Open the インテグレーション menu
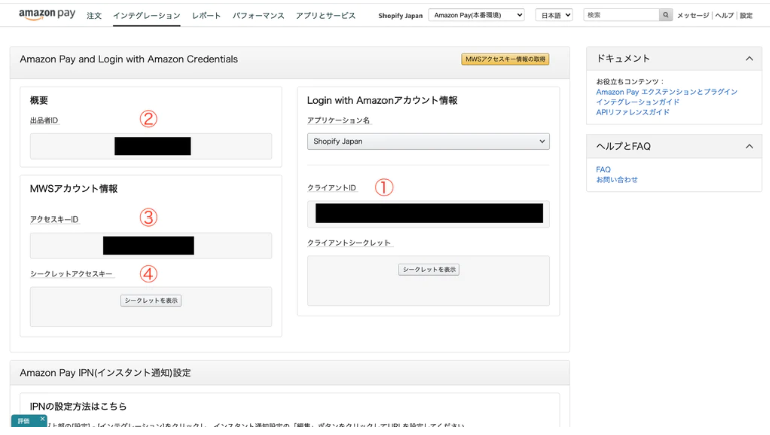The image size is (770, 435). click(x=146, y=16)
